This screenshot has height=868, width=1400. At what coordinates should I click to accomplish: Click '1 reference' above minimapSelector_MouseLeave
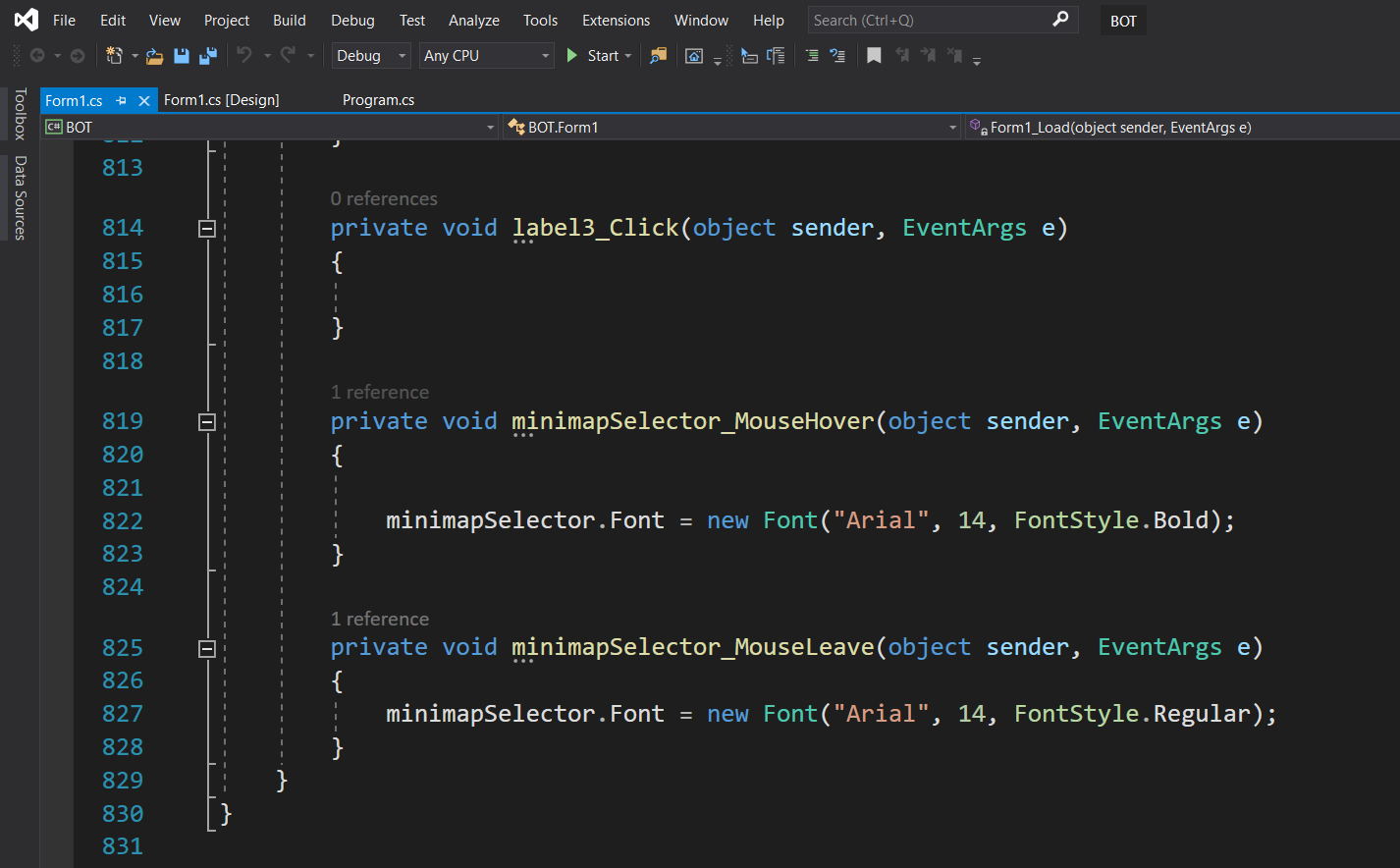(x=380, y=619)
